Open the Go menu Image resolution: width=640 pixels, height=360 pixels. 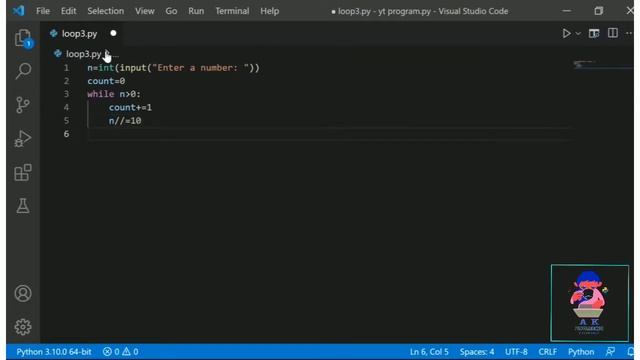(171, 11)
